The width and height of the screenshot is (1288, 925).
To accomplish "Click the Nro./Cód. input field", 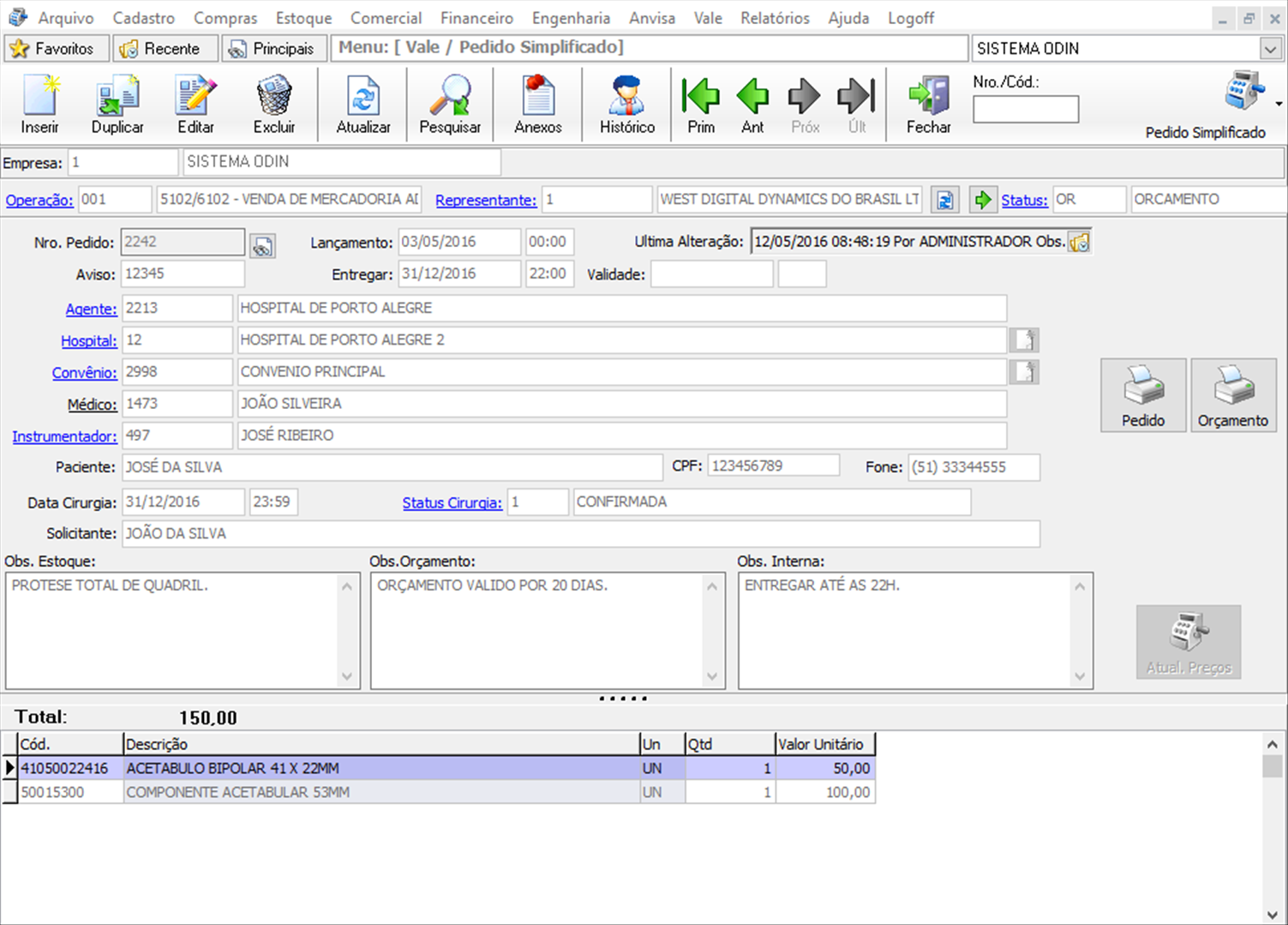I will click(x=1025, y=110).
